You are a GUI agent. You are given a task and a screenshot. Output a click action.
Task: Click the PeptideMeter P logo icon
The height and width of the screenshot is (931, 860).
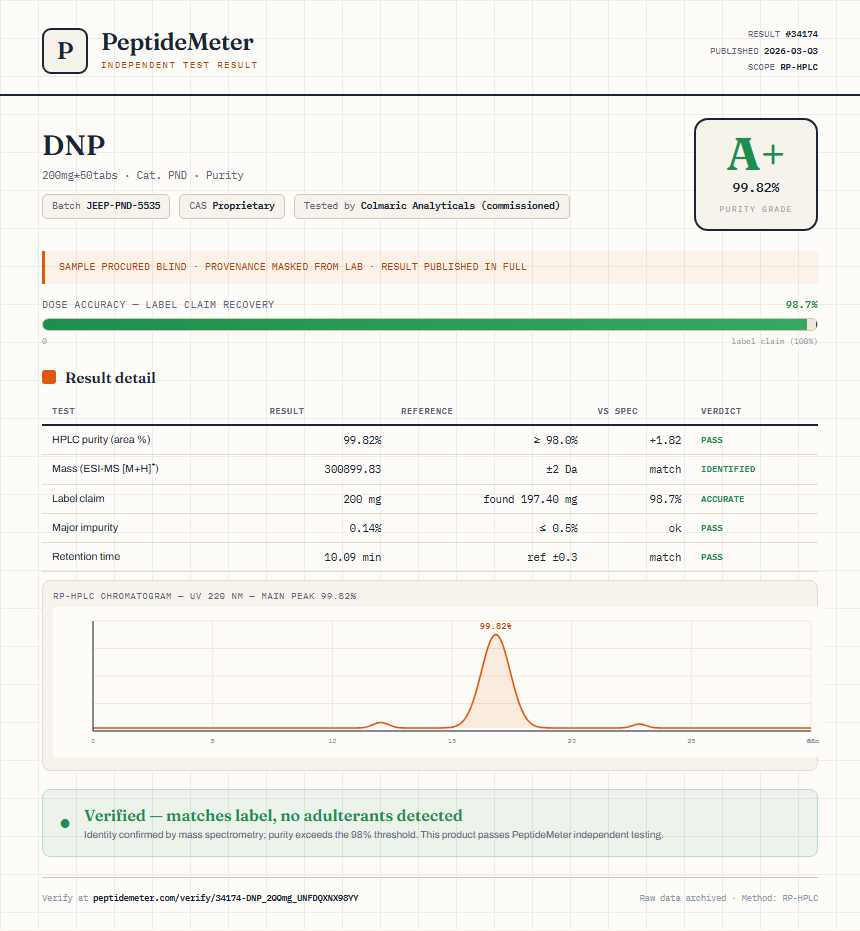(65, 51)
